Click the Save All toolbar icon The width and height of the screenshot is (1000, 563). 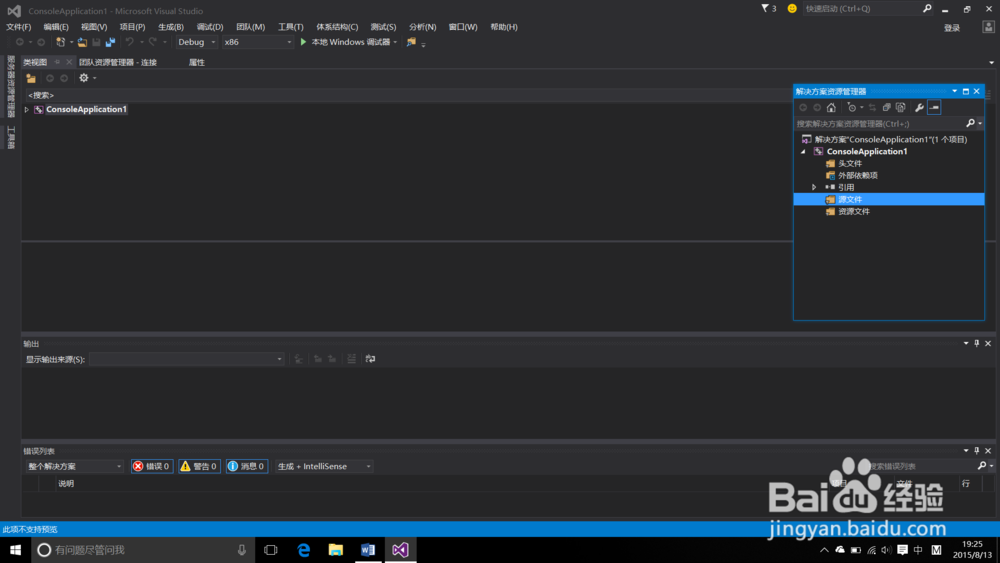pos(110,42)
